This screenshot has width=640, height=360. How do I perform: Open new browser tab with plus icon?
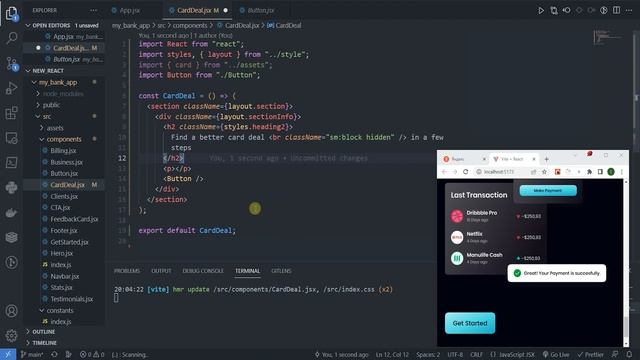547,159
